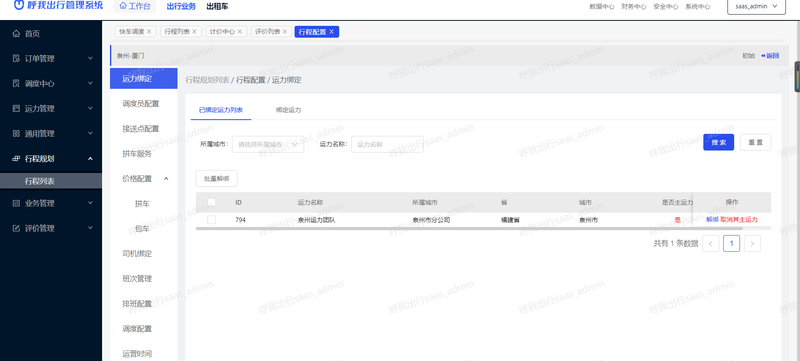Open 包车 under 价格配置
The image size is (800, 361).
142,229
